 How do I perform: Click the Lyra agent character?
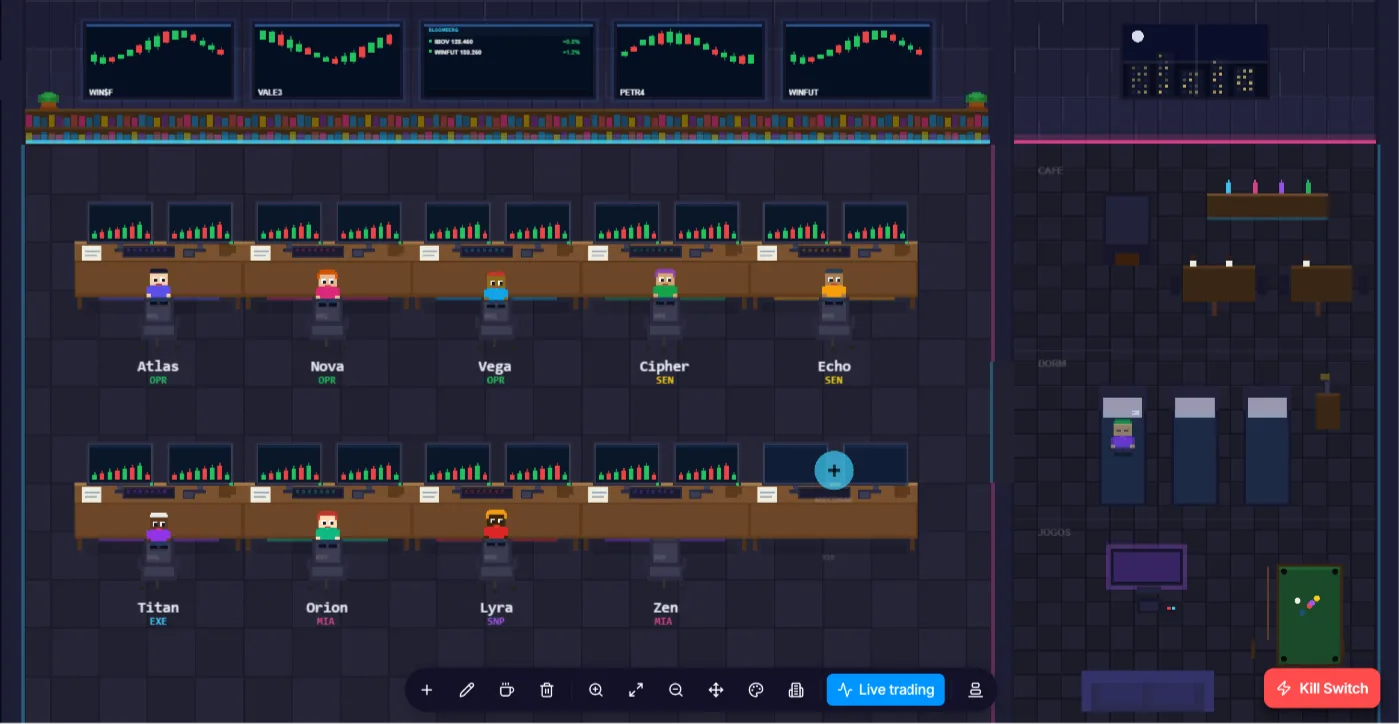point(496,527)
